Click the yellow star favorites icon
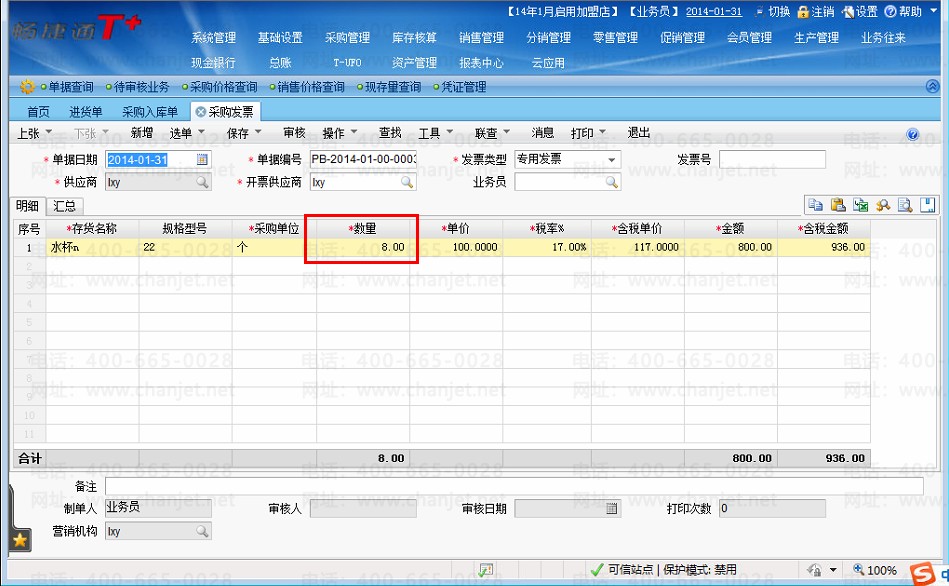The image size is (949, 586). 20,540
